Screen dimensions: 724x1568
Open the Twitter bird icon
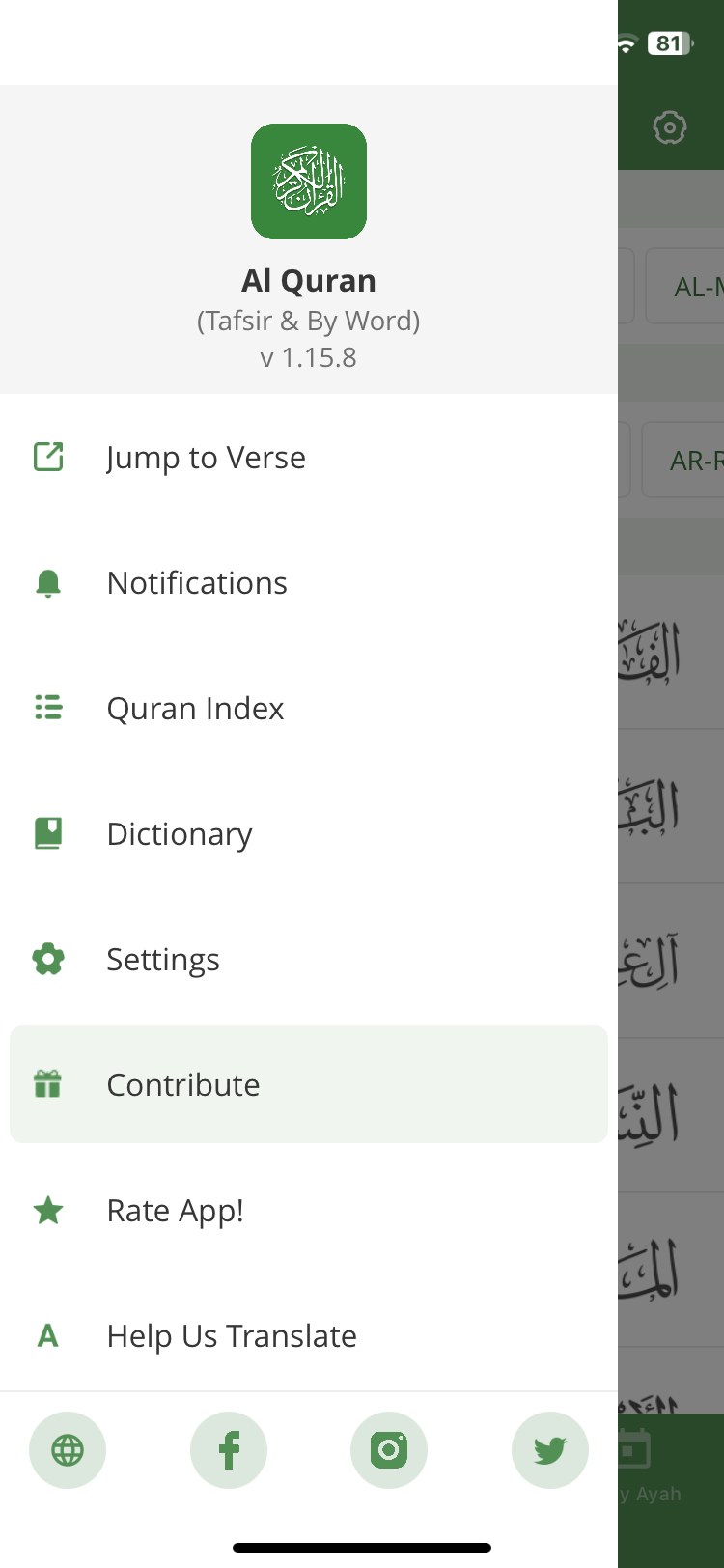point(550,1450)
